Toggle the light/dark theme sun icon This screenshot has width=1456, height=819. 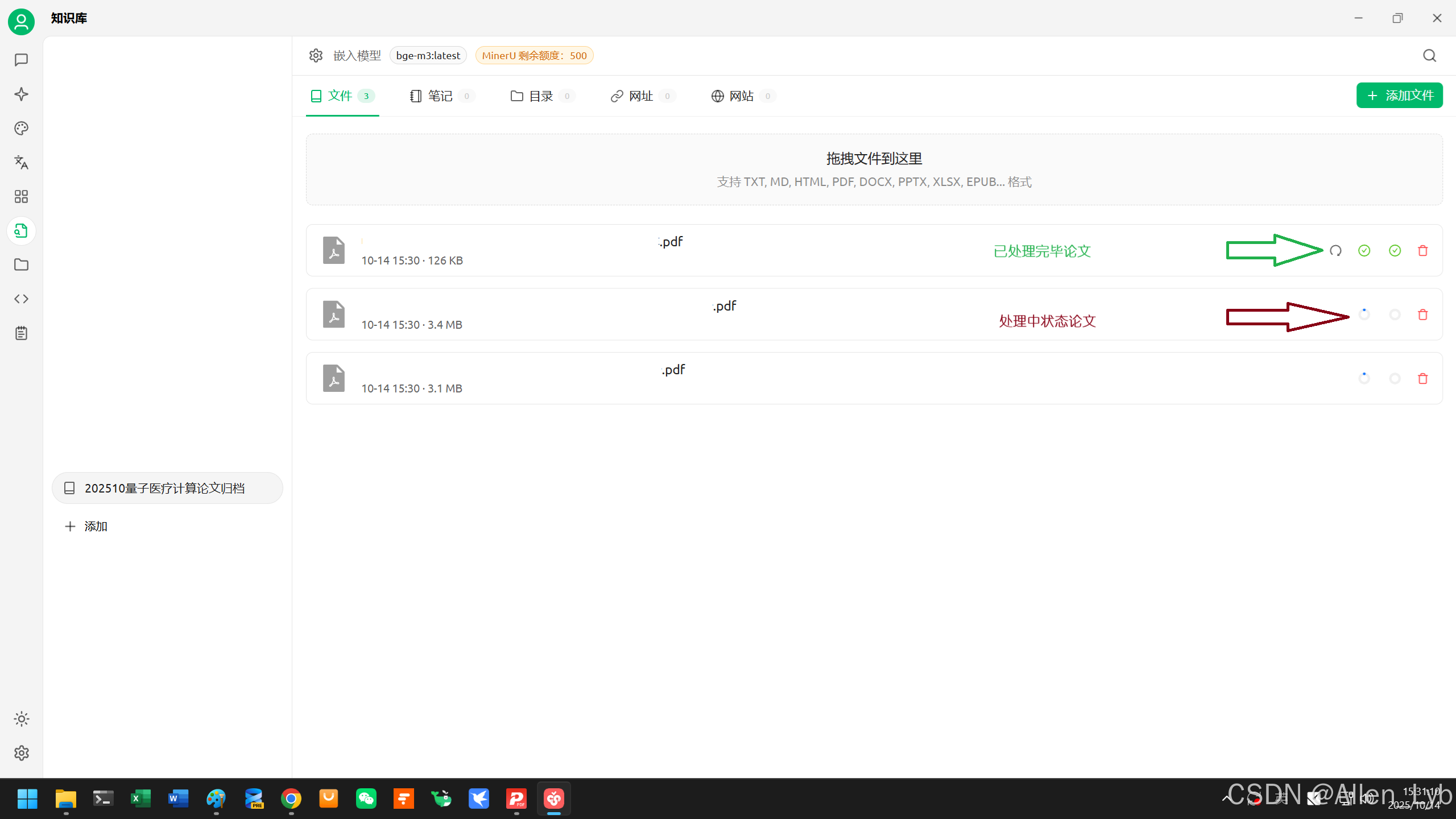coord(21,719)
